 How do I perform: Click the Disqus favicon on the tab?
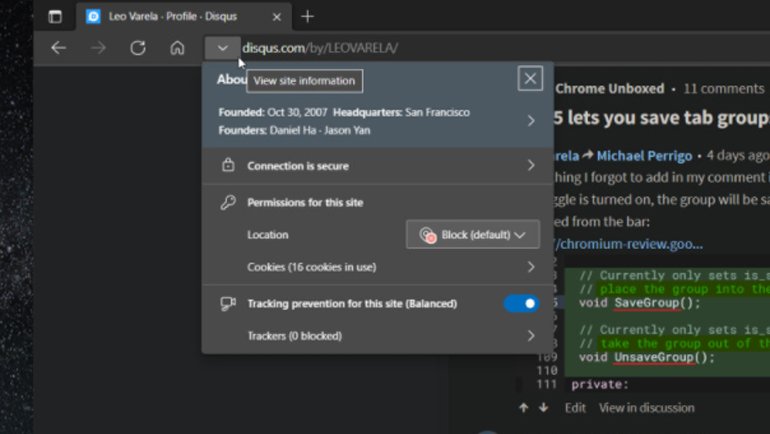[93, 17]
